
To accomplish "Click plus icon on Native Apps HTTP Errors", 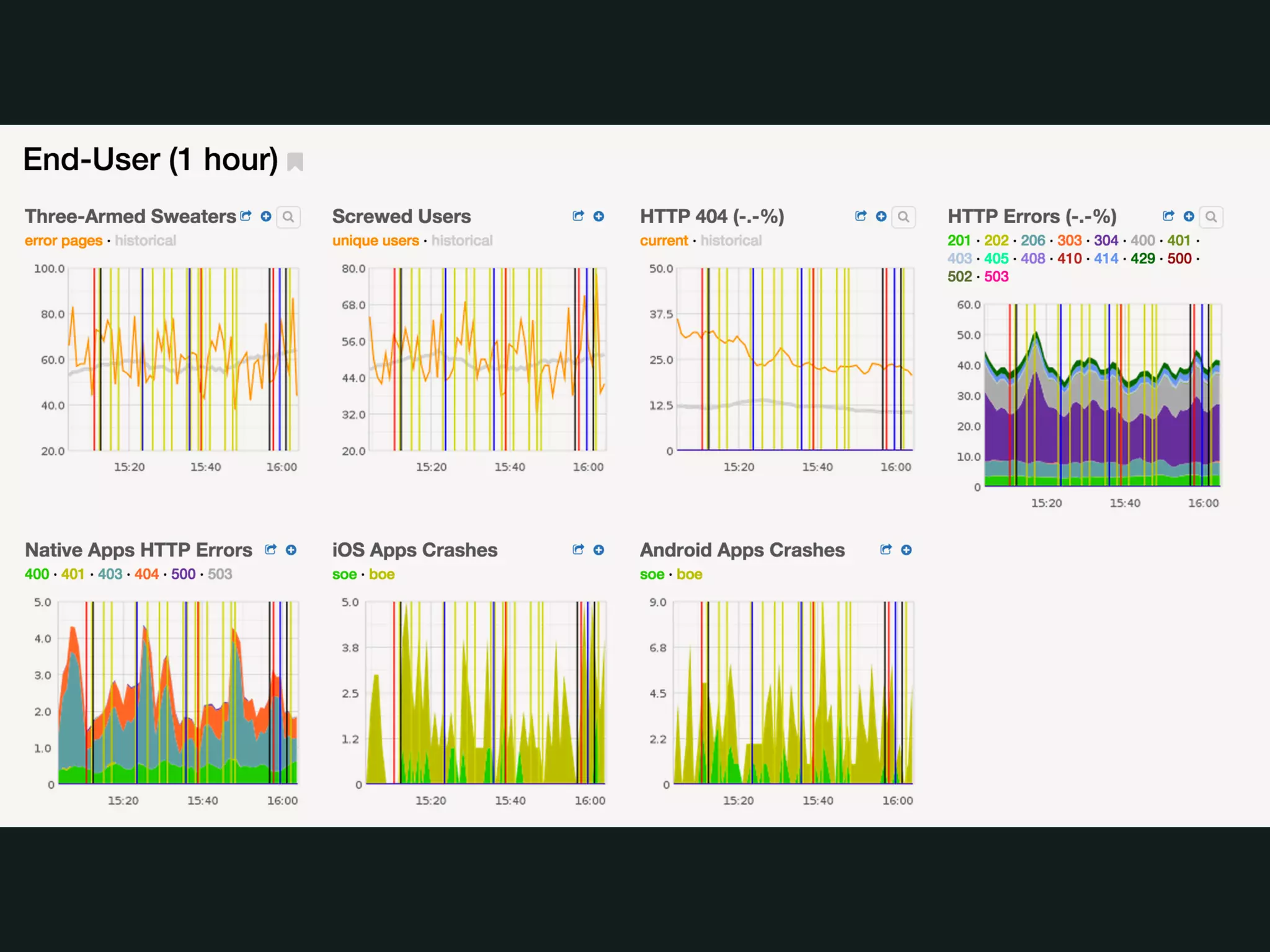I will 291,550.
